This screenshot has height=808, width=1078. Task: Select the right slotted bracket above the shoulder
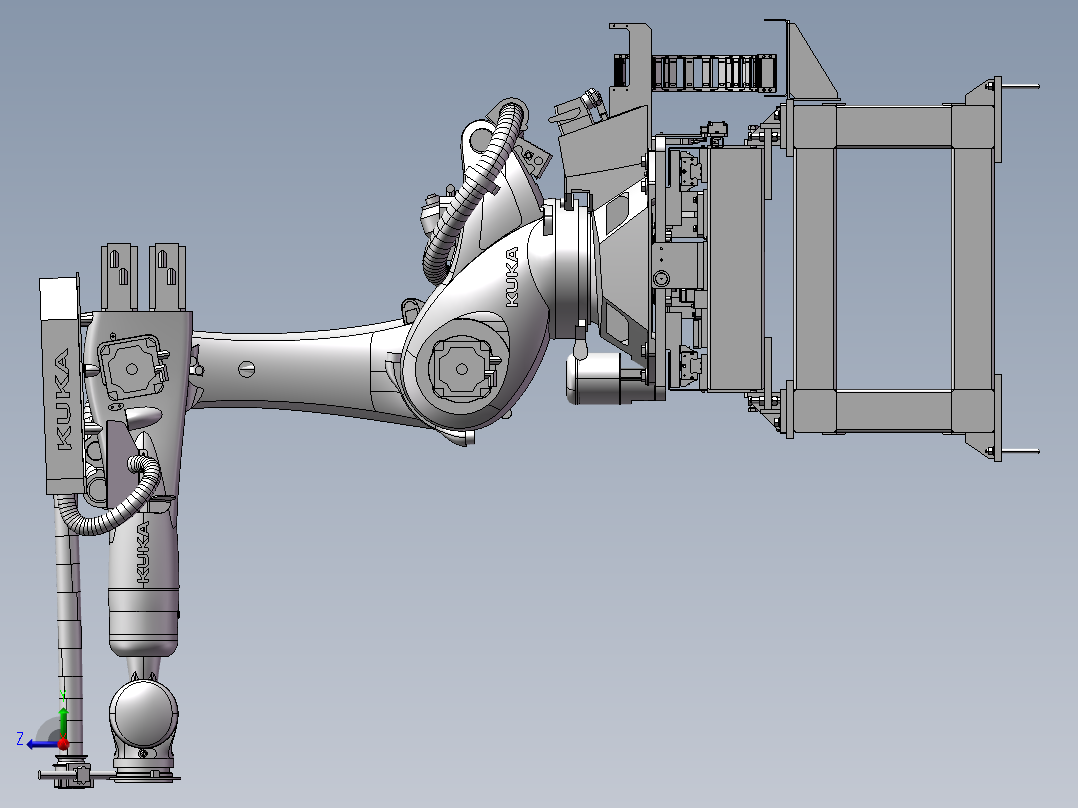[x=167, y=277]
